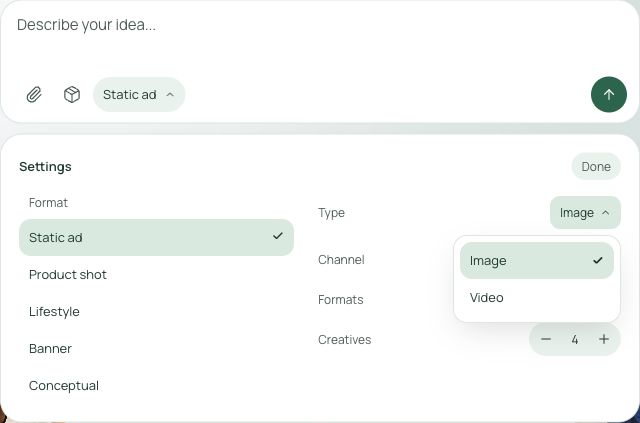The image size is (640, 423).
Task: Click the Type setting label
Action: tap(331, 213)
